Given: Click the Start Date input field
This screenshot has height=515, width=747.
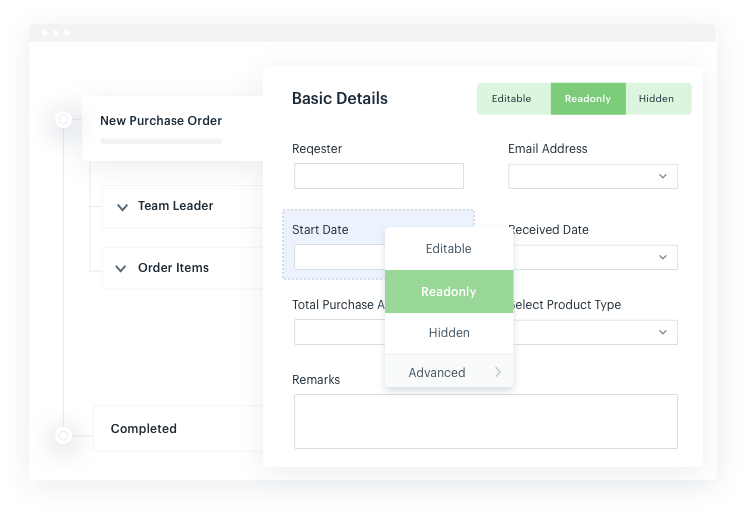Looking at the screenshot, I should [339, 257].
